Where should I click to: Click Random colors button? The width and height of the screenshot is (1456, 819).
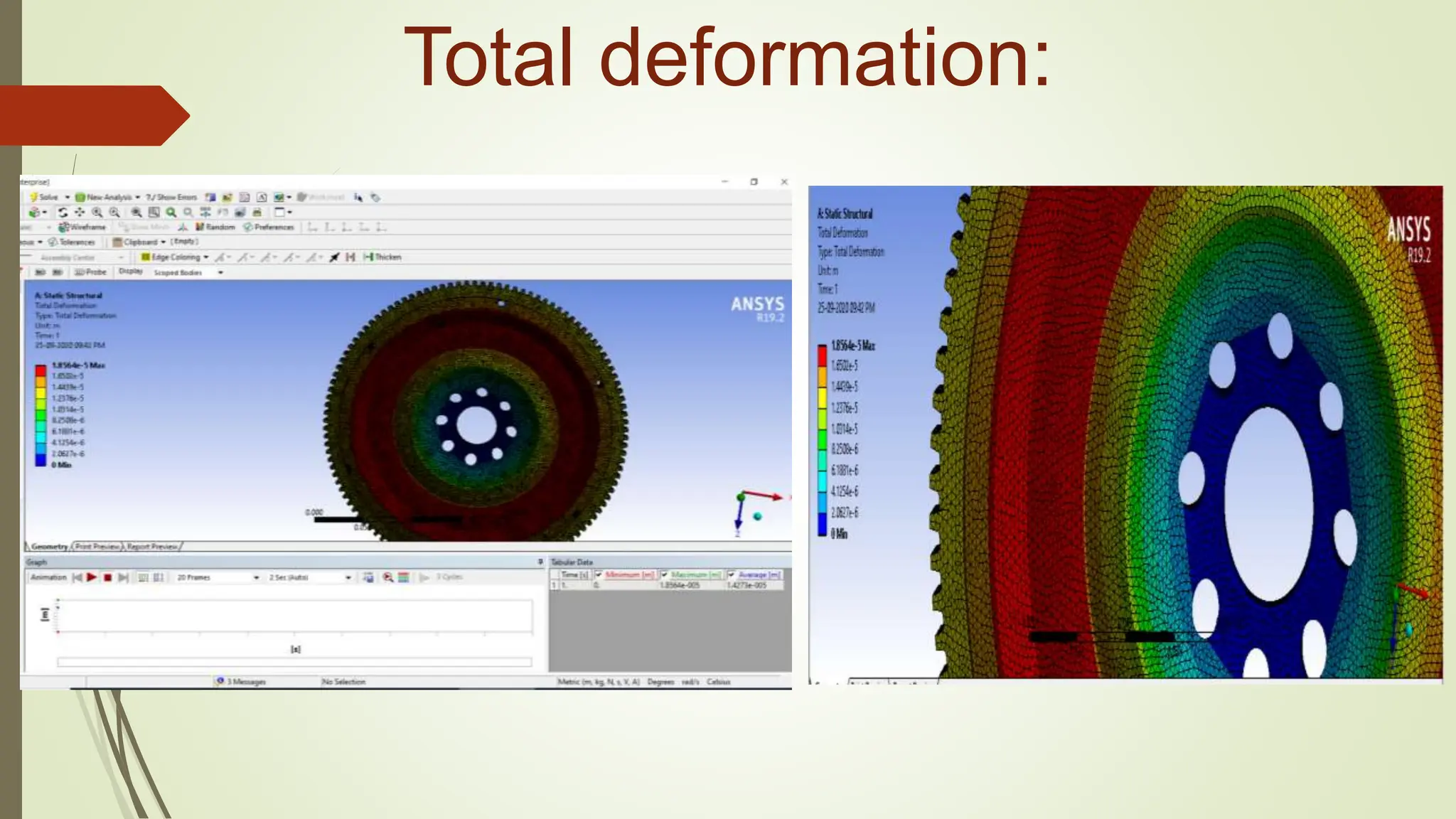tap(215, 227)
